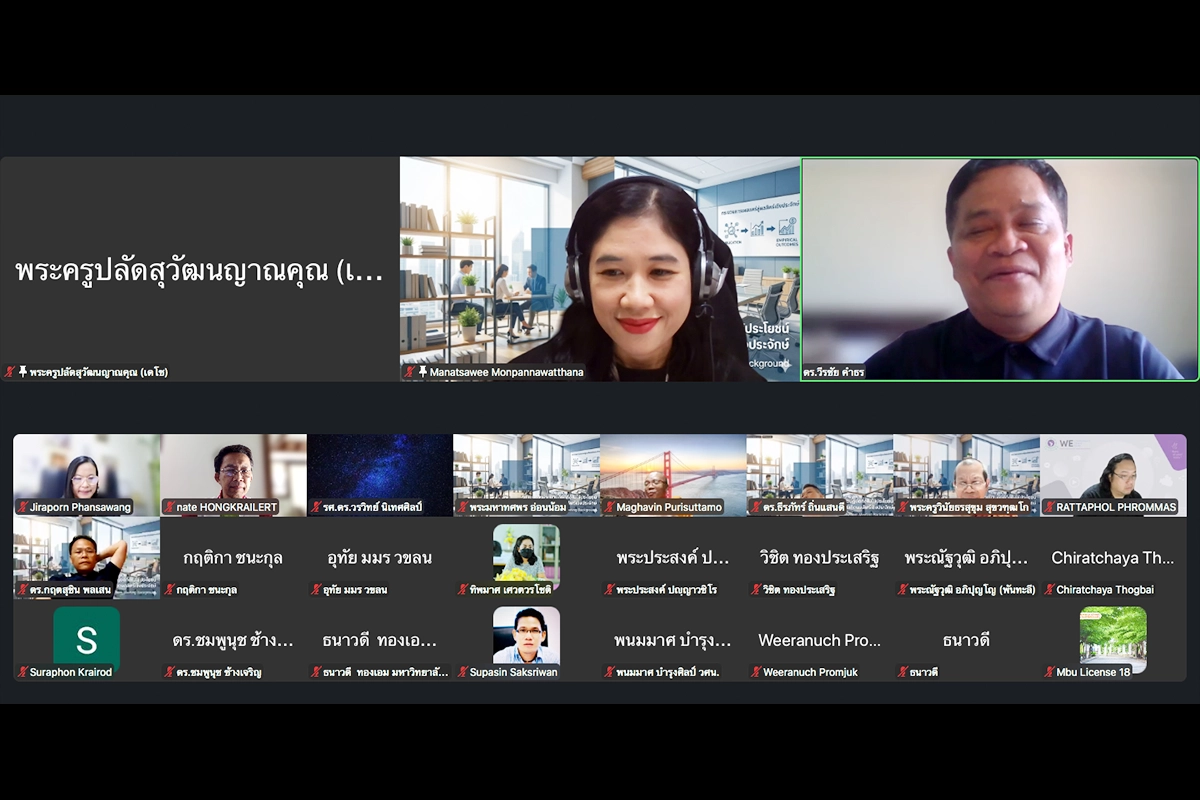The height and width of the screenshot is (800, 1200).
Task: Click pin icon beside Manatsawee Monpannawatthana's name
Action: 422,372
